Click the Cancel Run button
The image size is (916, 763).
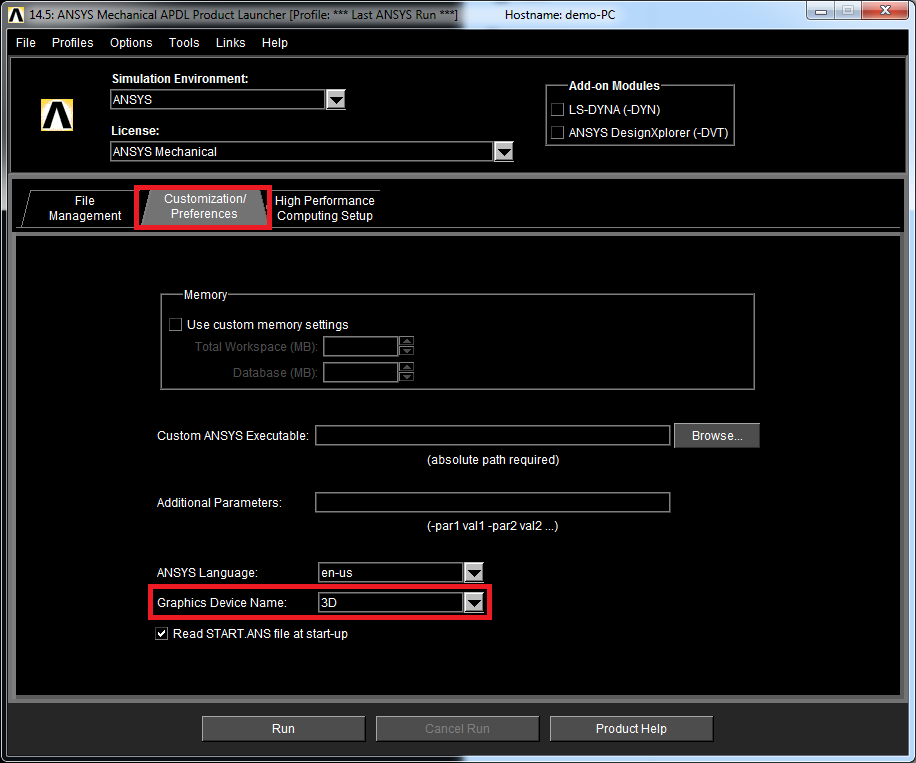coord(457,729)
